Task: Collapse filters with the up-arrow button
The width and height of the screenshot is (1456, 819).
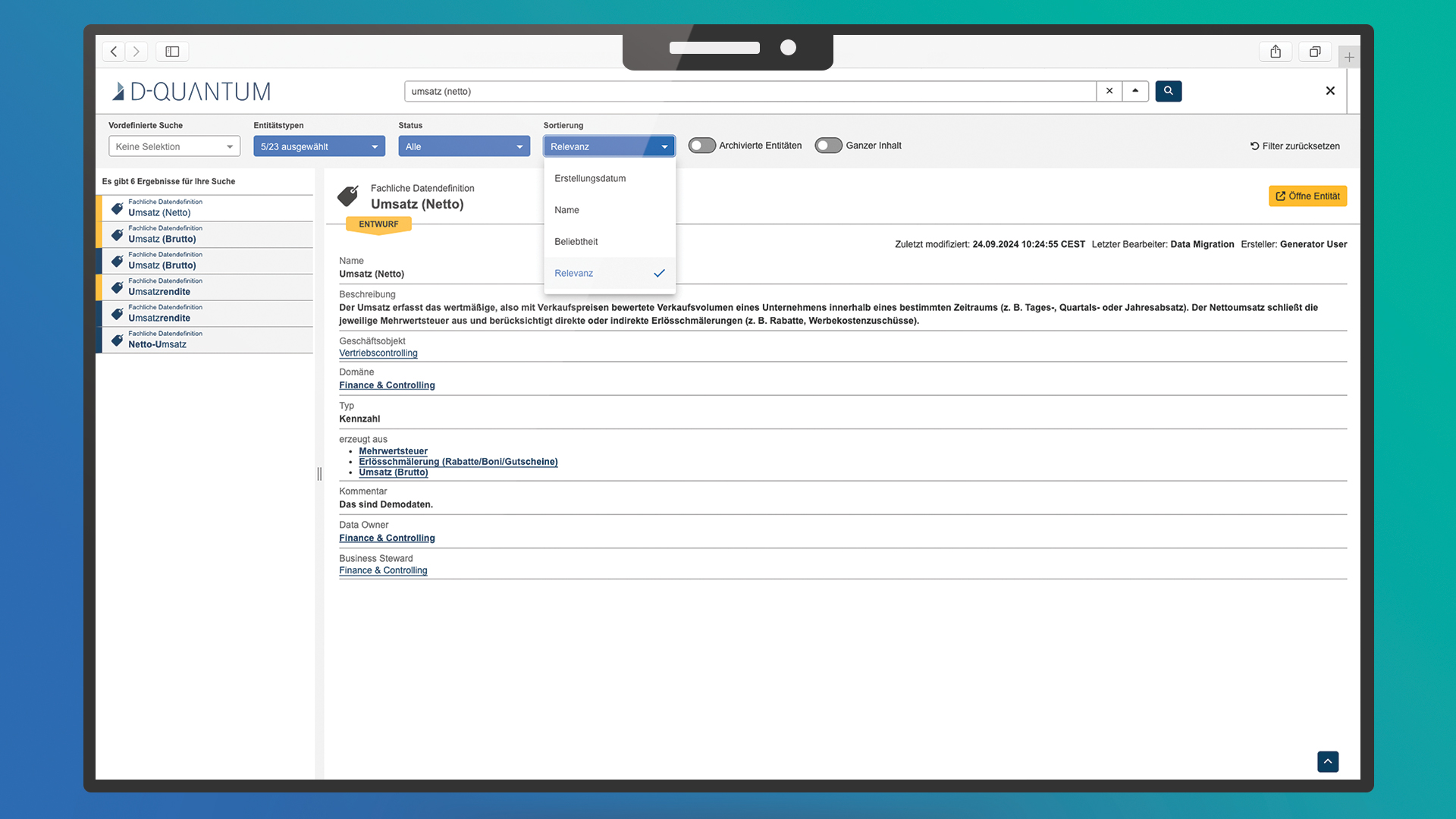Action: [1135, 91]
